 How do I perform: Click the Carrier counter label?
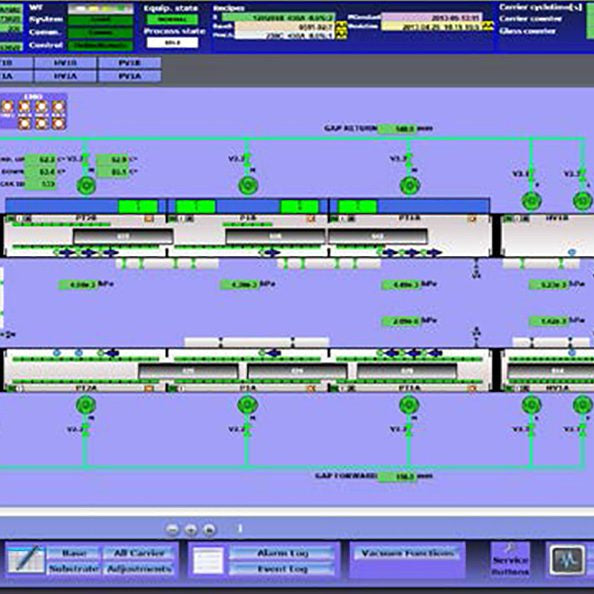[530, 19]
